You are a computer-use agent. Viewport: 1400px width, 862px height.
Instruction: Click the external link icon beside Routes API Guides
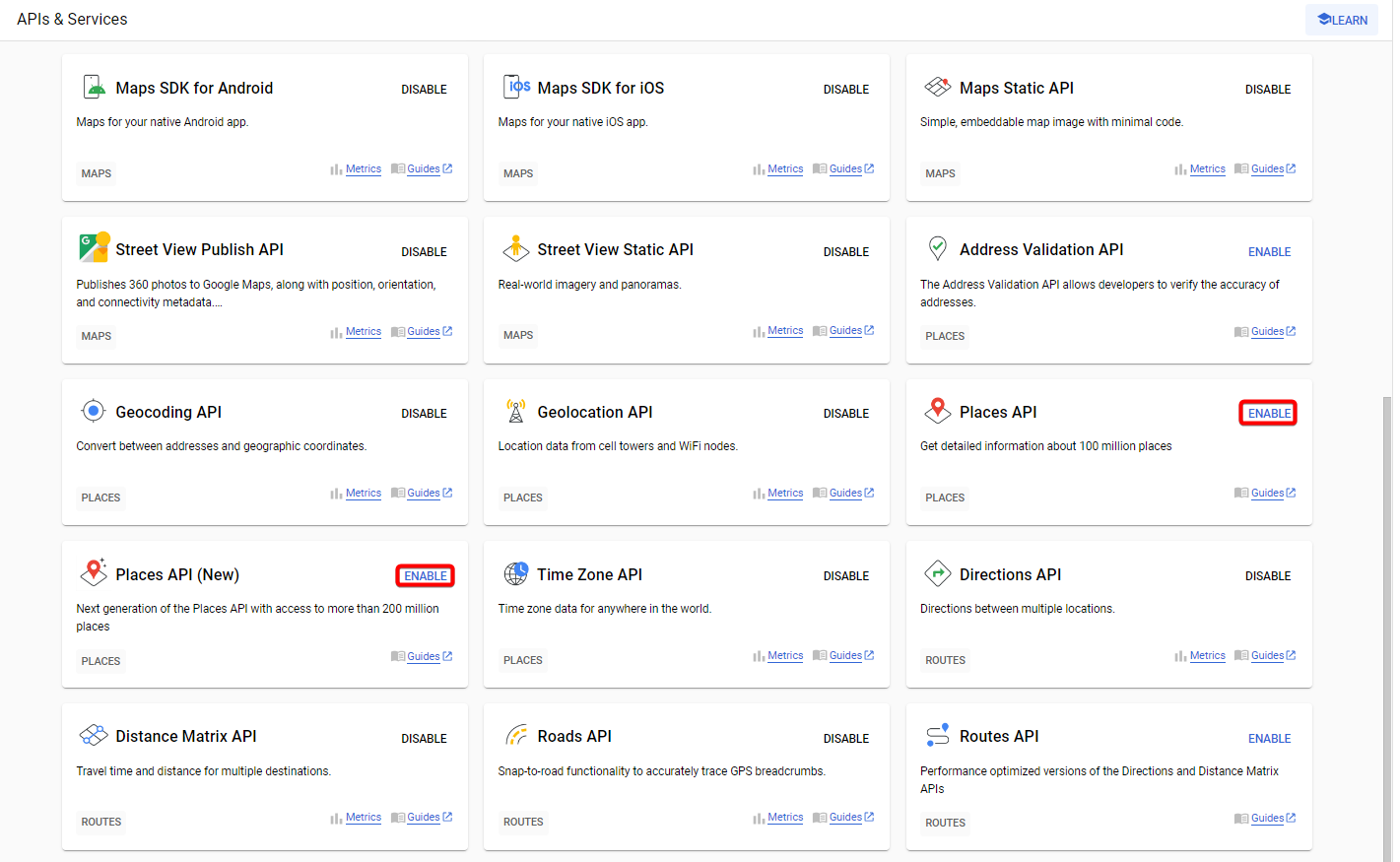tap(1291, 818)
